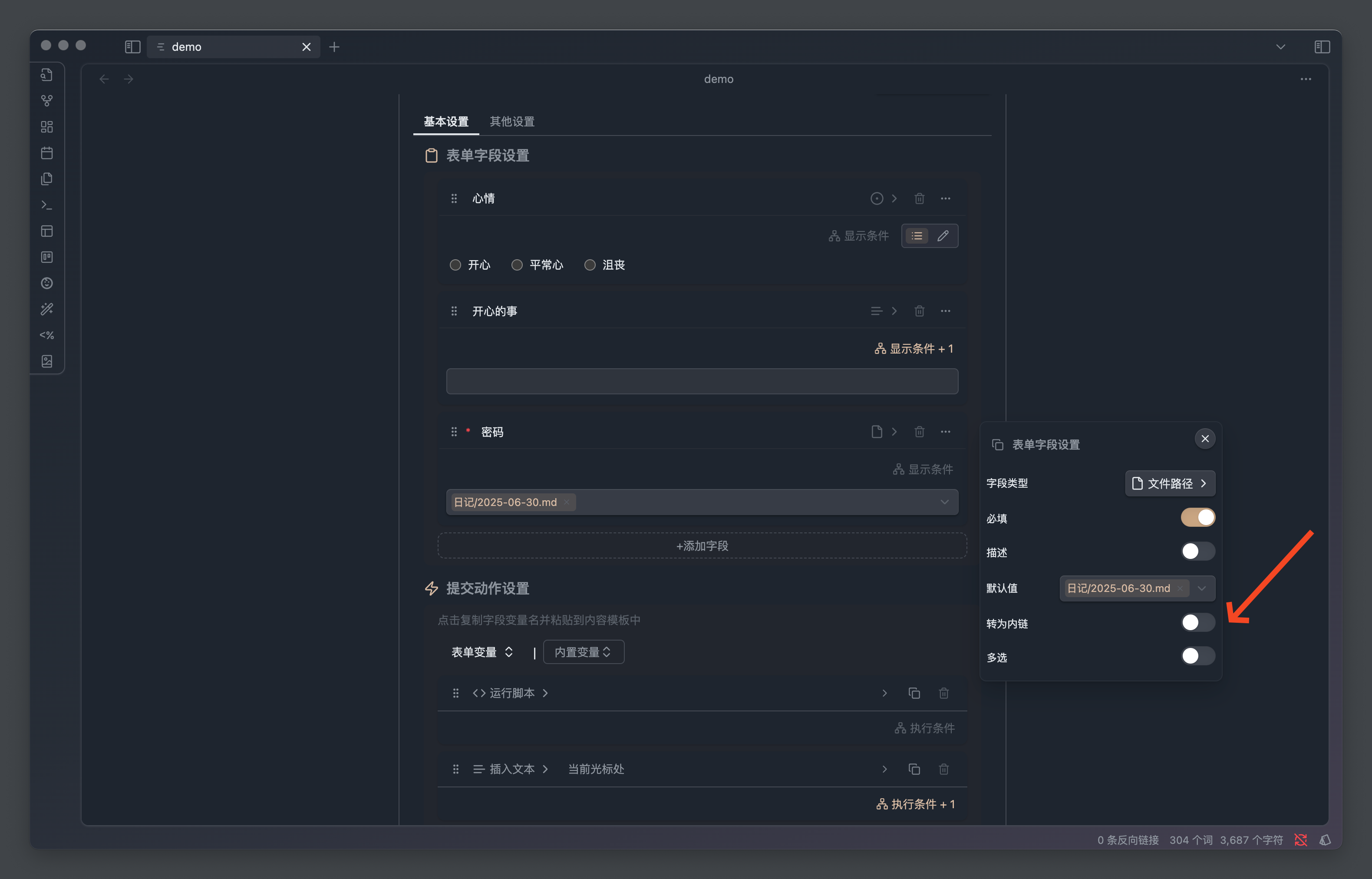Select the 开心 radio option

click(x=455, y=265)
